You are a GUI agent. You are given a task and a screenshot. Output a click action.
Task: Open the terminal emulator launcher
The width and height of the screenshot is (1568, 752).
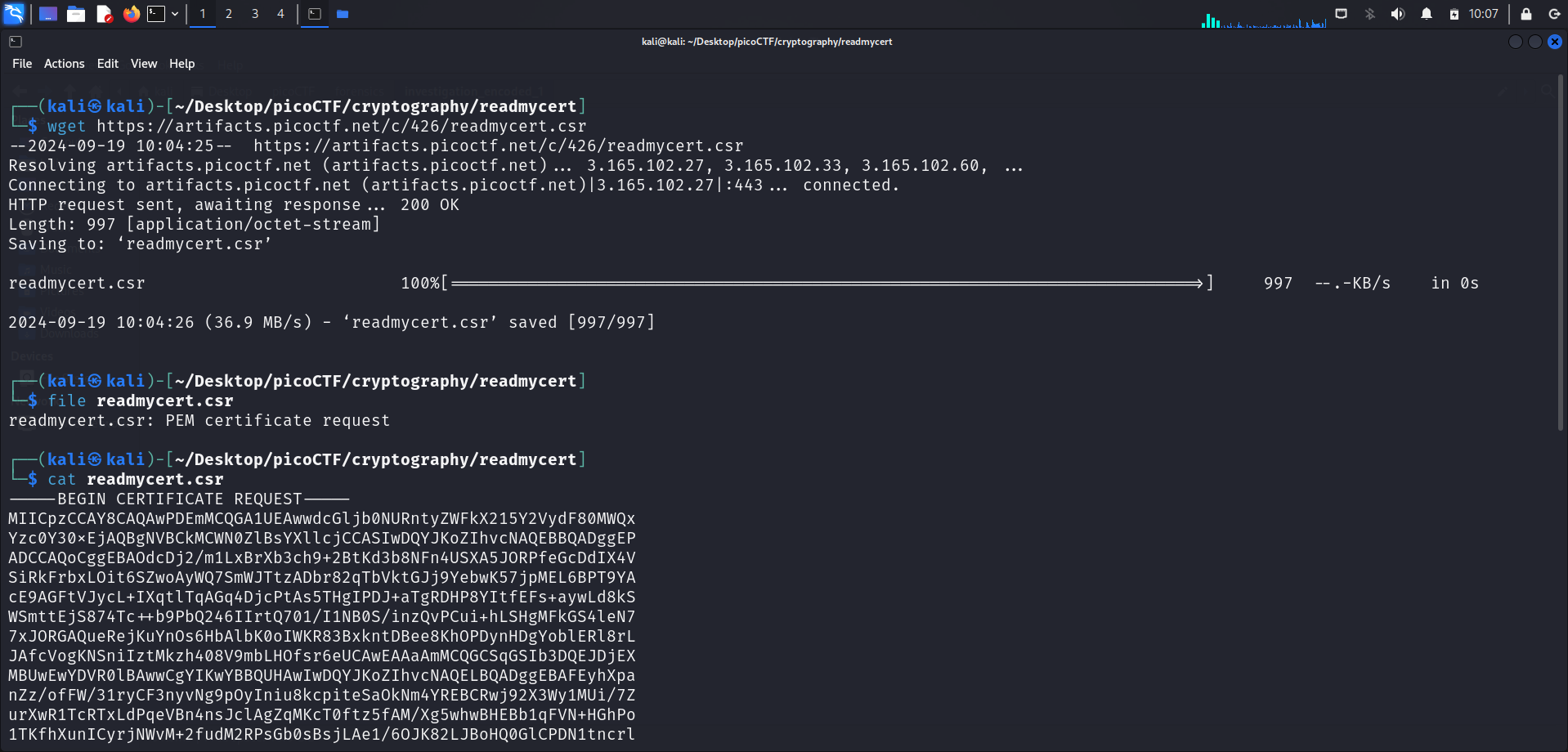pyautogui.click(x=156, y=14)
